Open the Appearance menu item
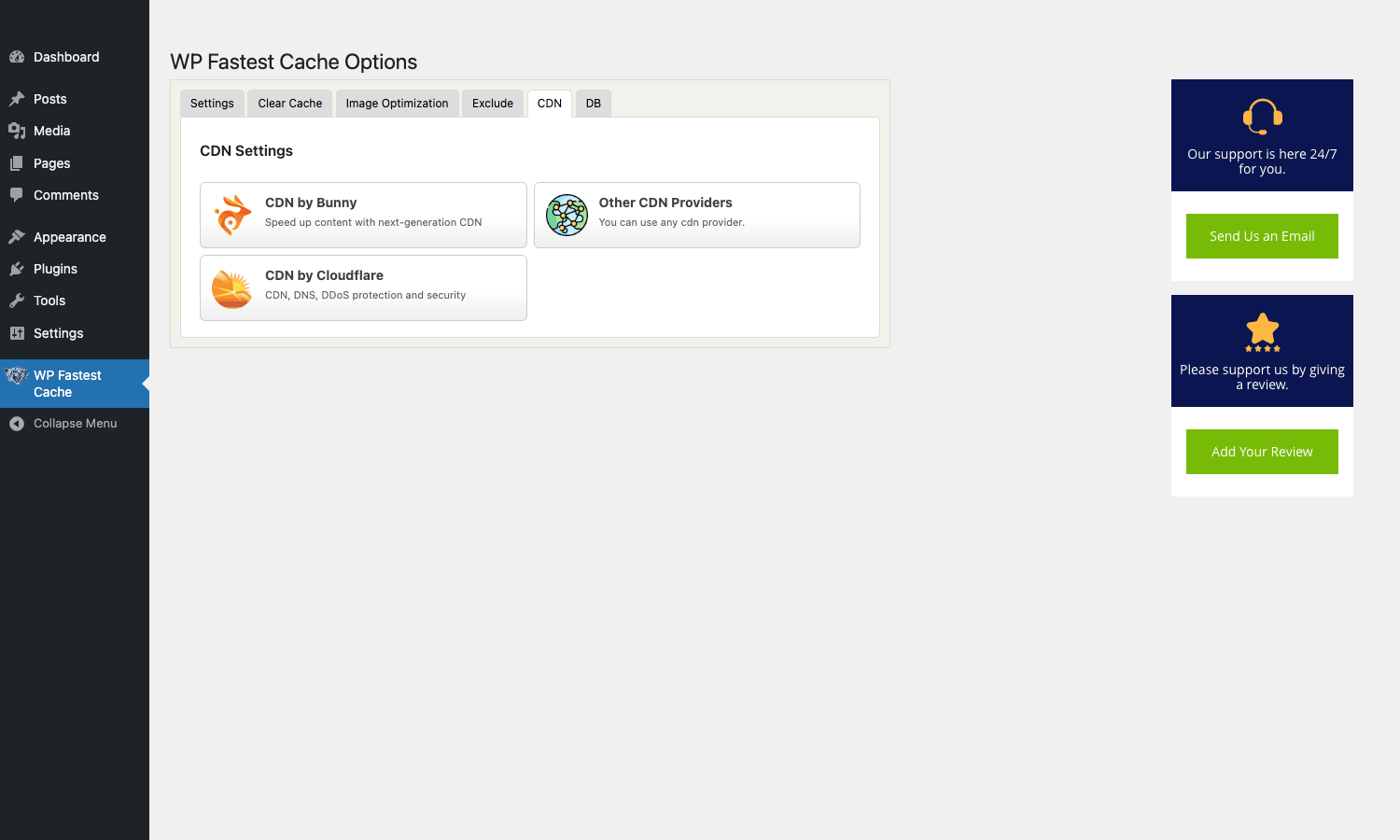The width and height of the screenshot is (1400, 840). 75,237
